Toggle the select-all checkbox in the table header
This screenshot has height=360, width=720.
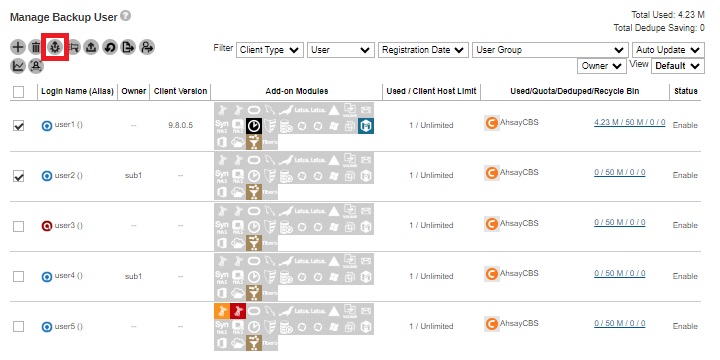[18, 92]
